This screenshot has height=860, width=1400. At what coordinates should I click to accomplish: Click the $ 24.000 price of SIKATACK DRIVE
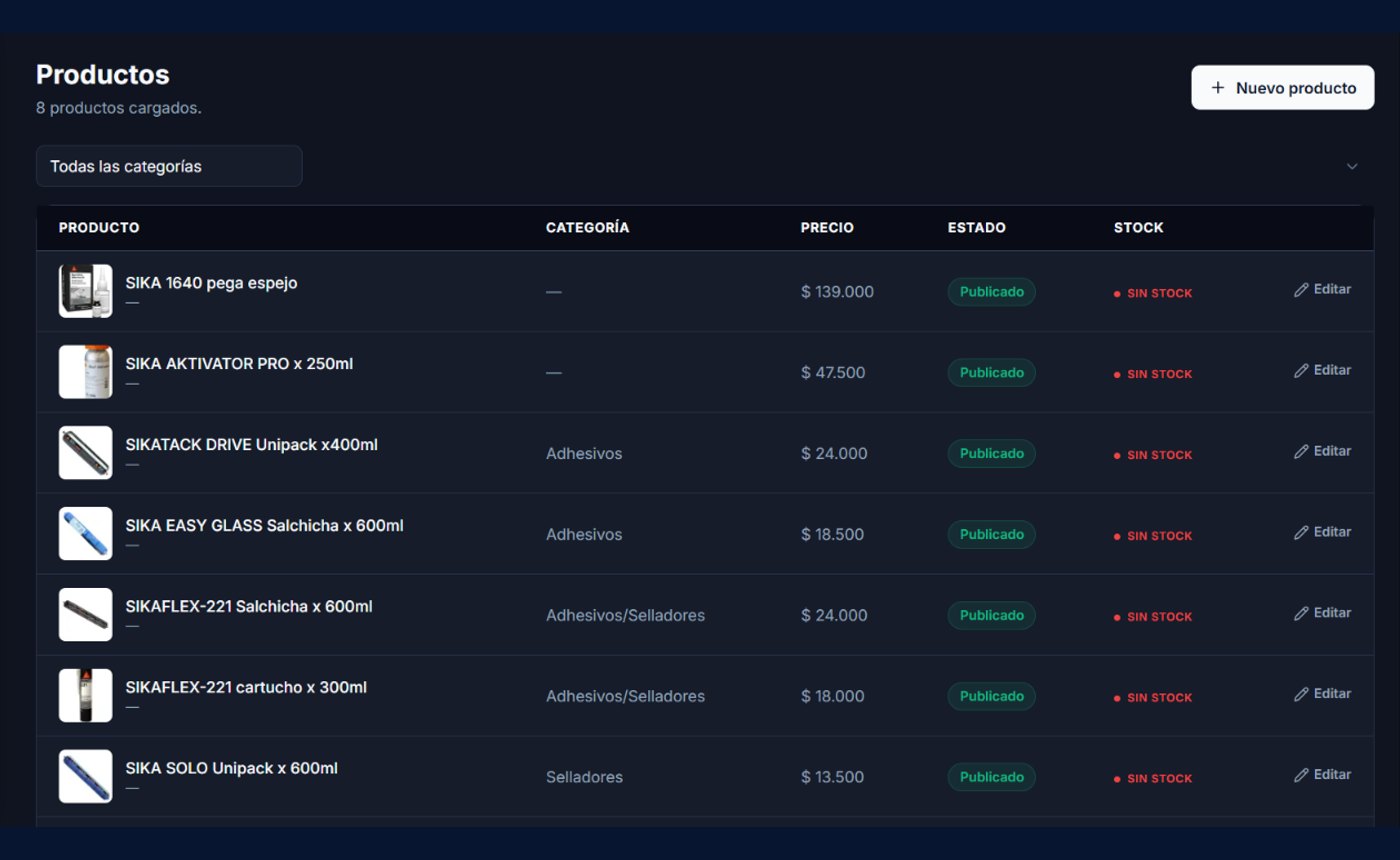click(834, 454)
